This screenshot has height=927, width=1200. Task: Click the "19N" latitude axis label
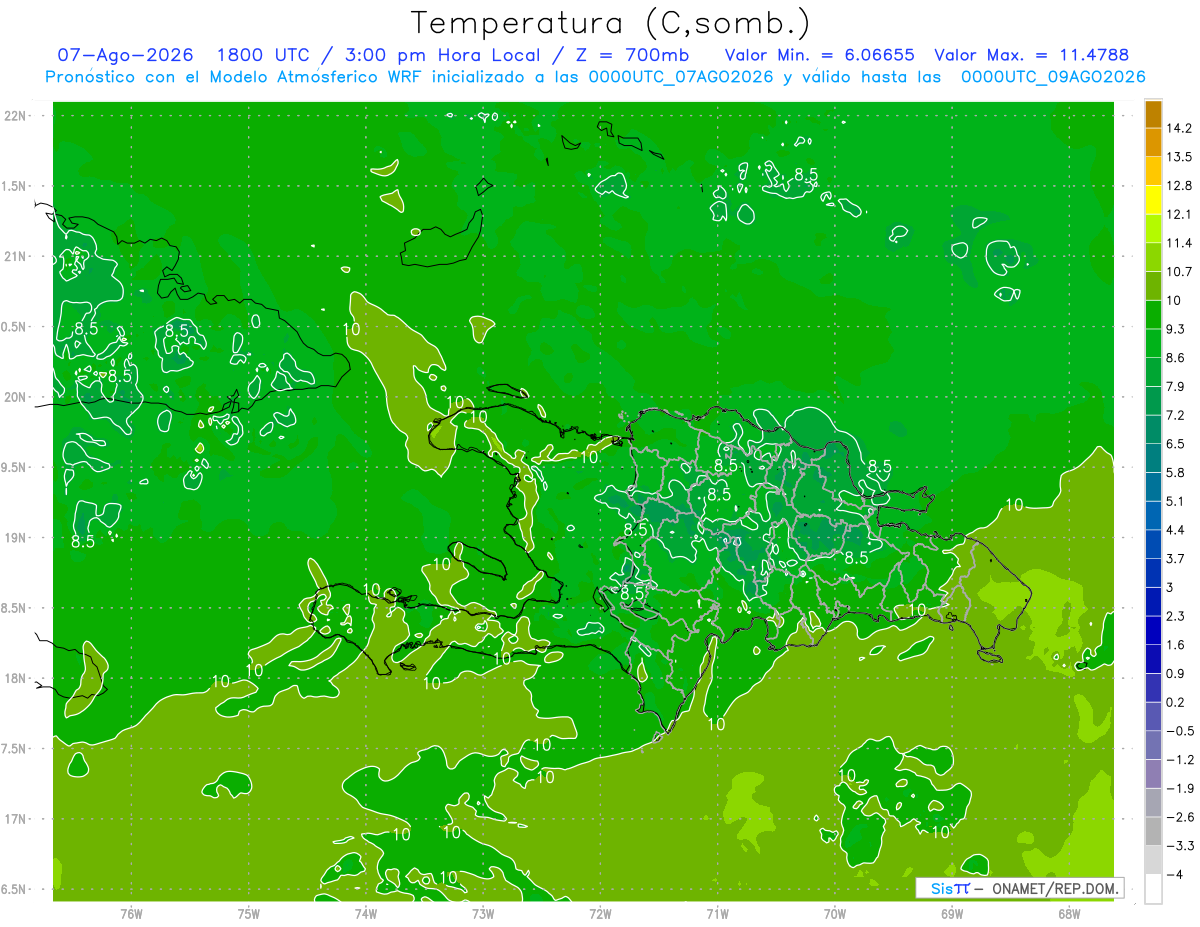click(16, 538)
